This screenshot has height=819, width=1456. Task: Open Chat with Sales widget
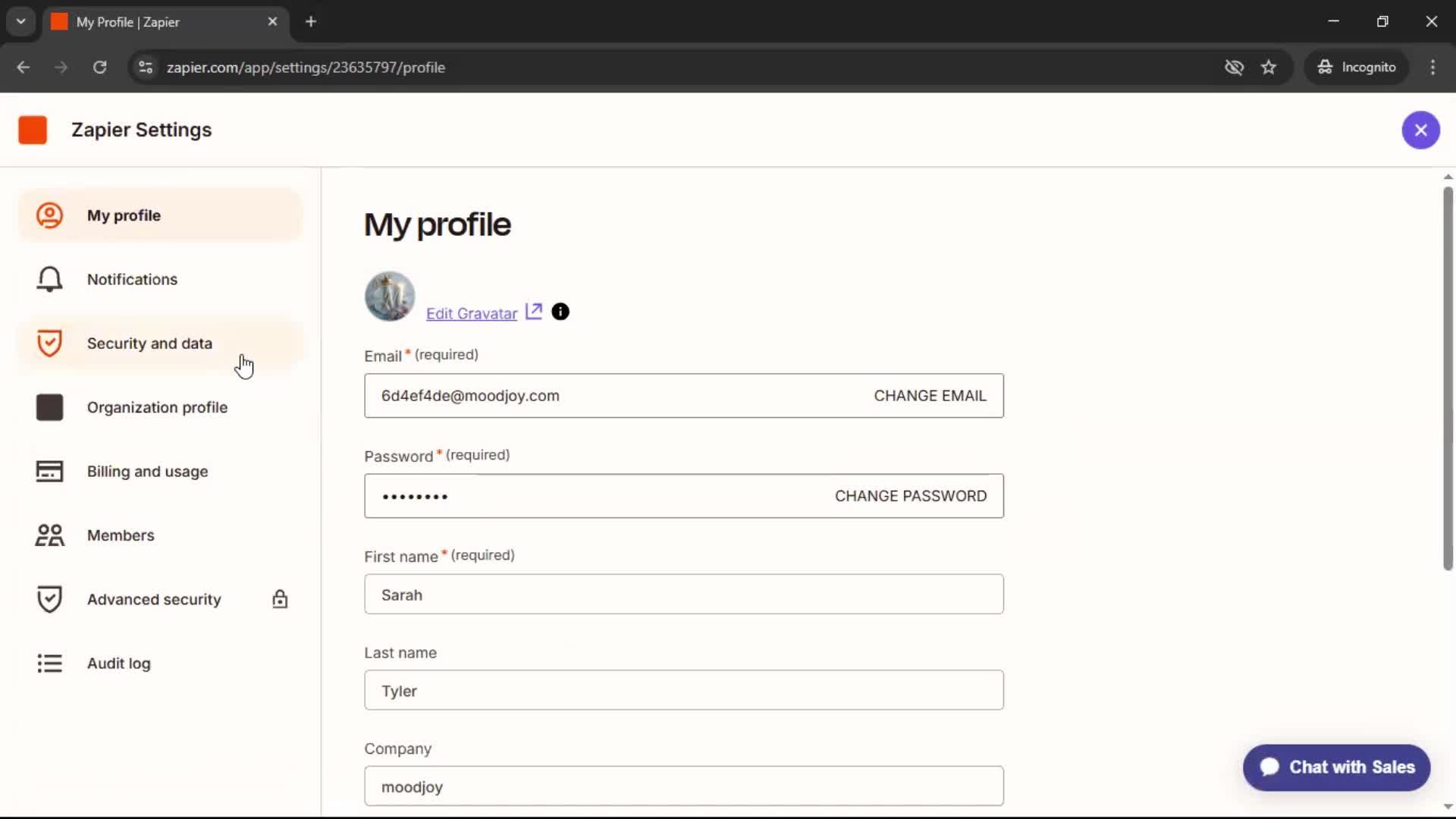(1336, 767)
